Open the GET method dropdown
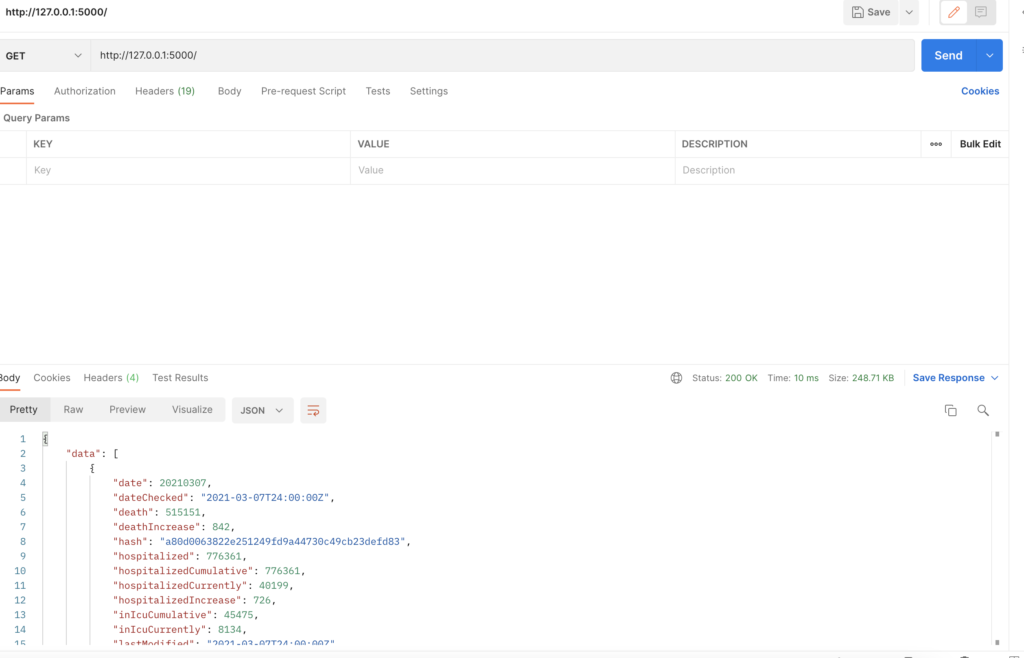Image resolution: width=1024 pixels, height=658 pixels. point(44,56)
